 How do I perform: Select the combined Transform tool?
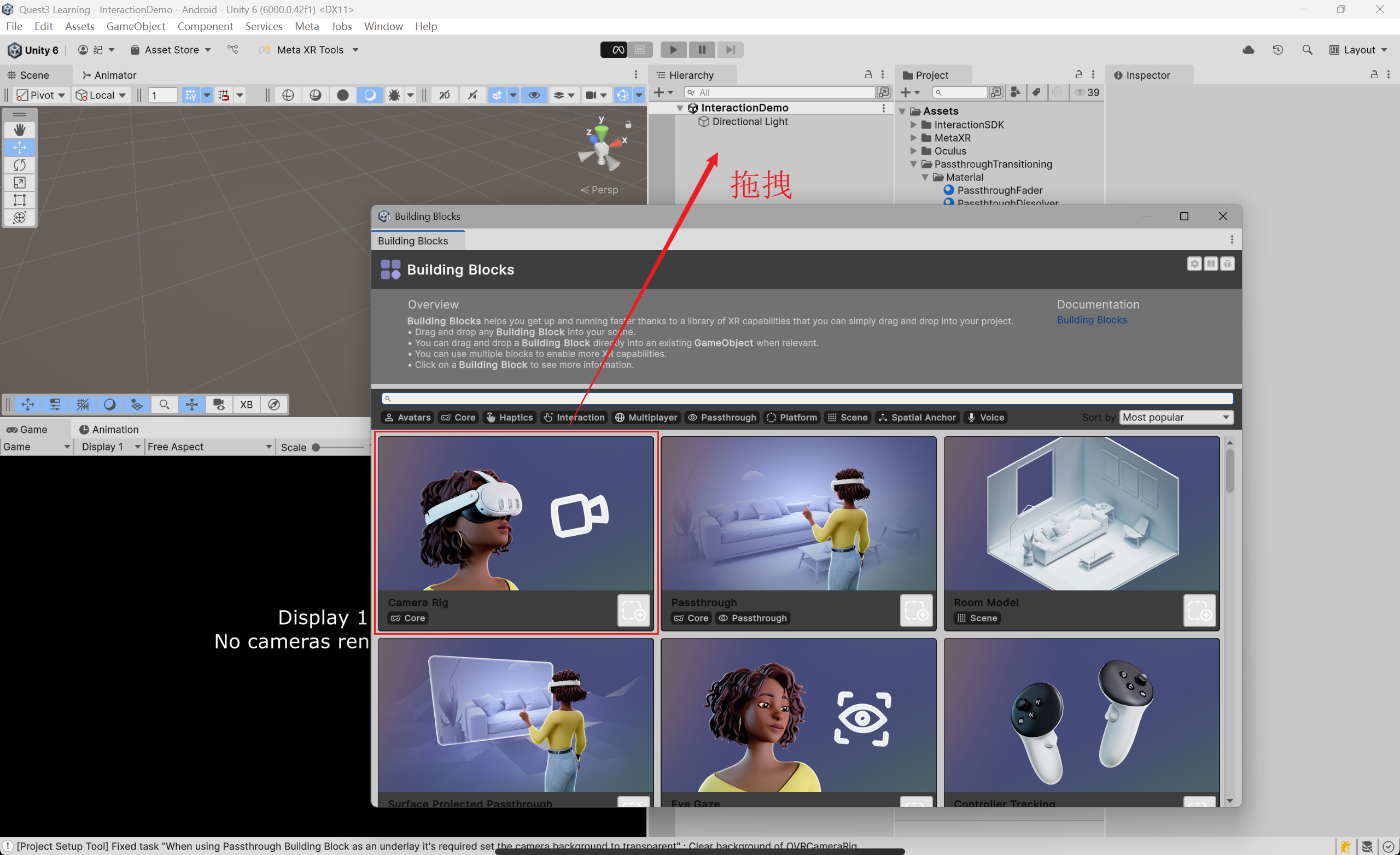[x=19, y=218]
